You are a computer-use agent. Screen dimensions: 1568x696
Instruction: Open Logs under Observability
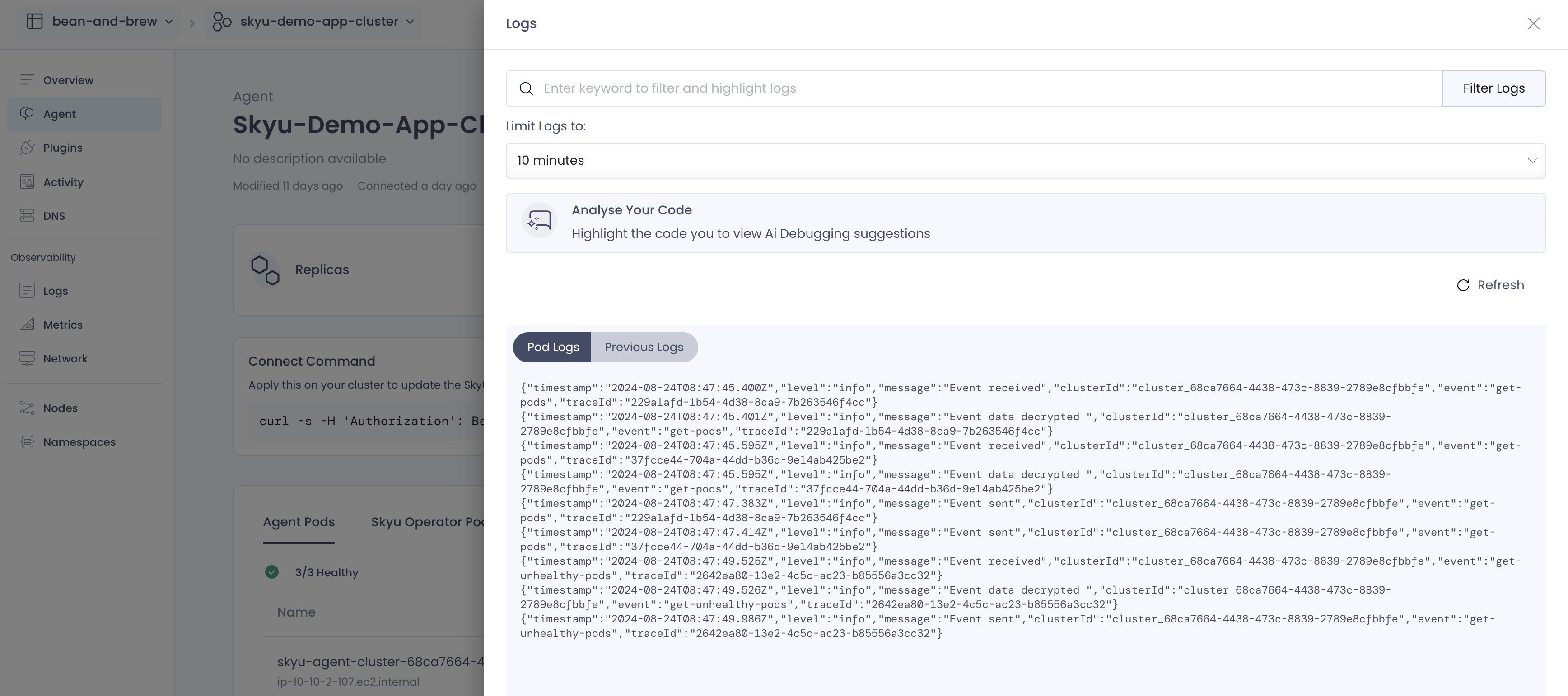click(84, 291)
